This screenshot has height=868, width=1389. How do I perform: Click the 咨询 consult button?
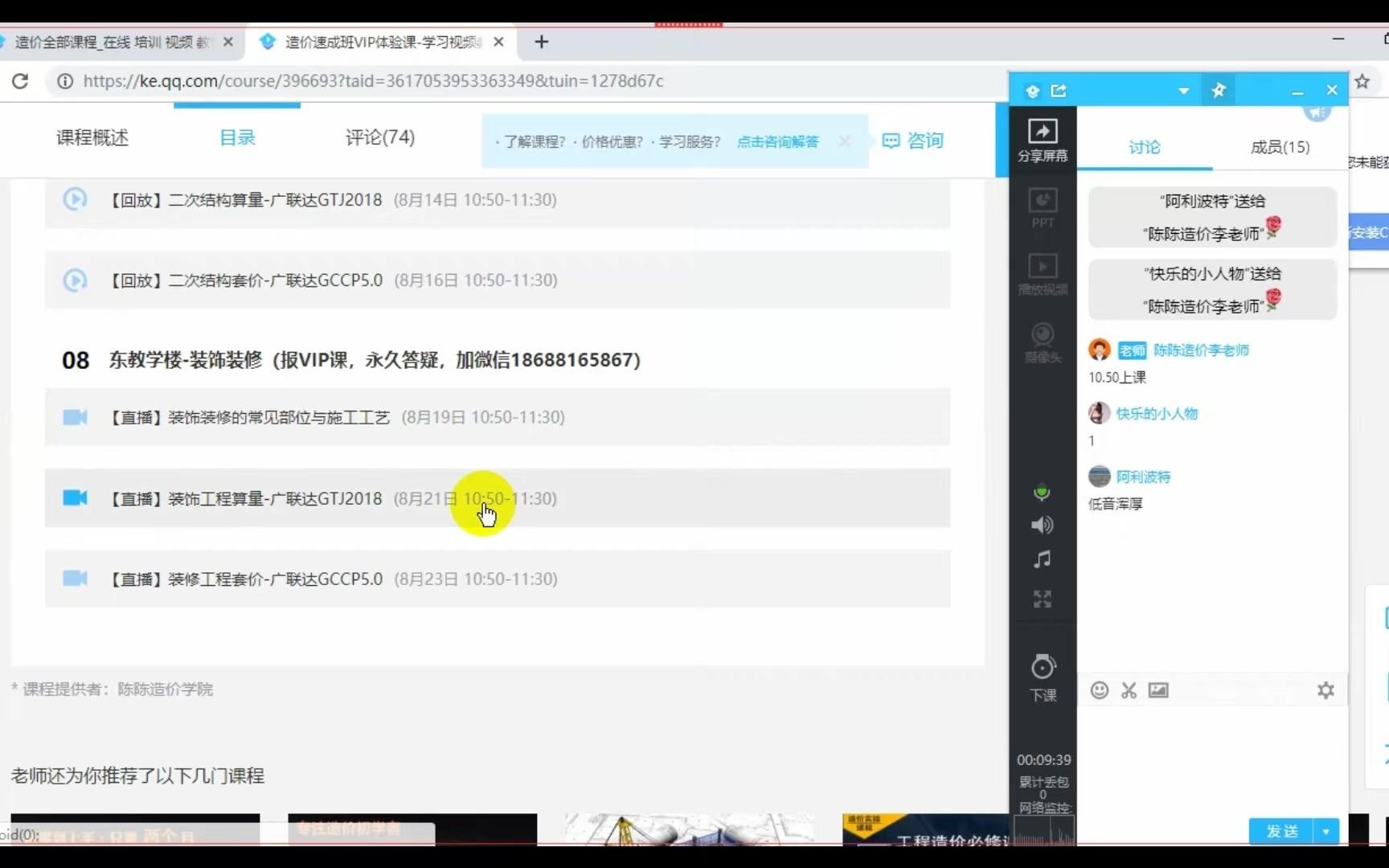coord(913,141)
